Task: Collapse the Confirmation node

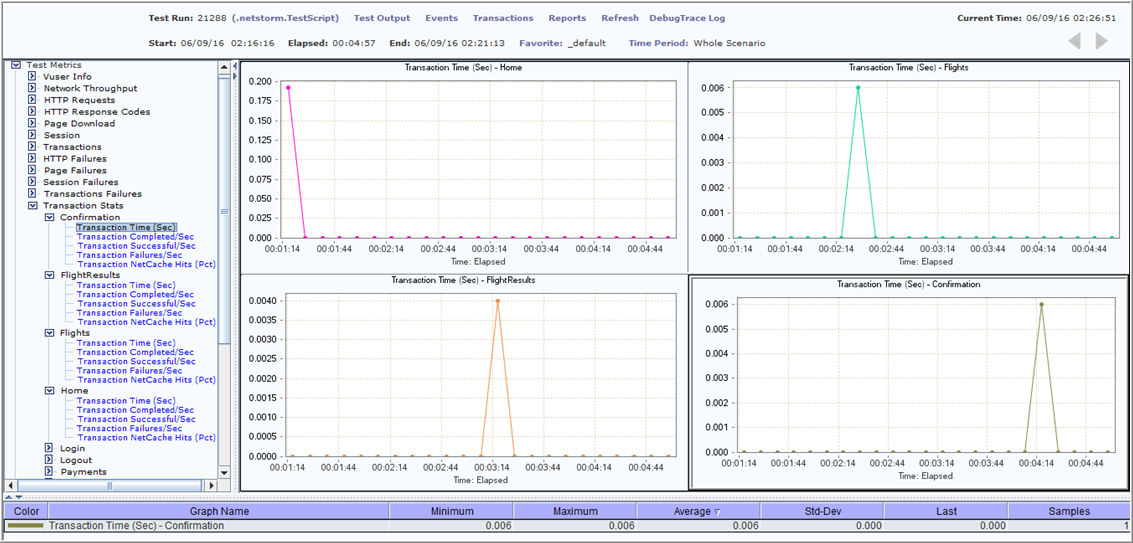Action: [49, 217]
